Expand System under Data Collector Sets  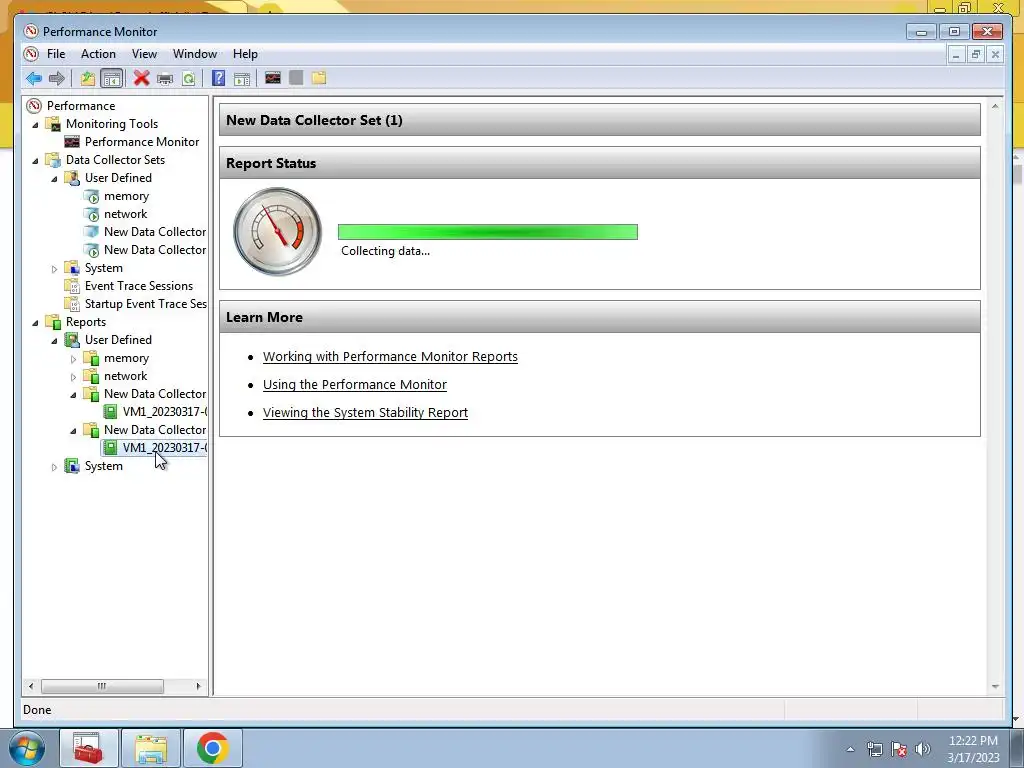[54, 268]
